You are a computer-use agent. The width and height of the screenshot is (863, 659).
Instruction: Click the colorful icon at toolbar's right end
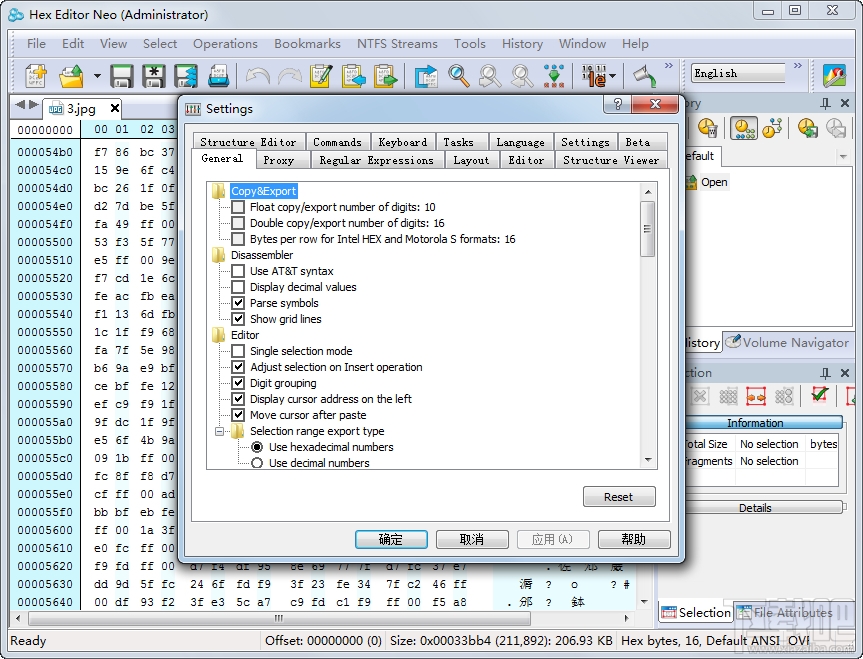coord(834,75)
